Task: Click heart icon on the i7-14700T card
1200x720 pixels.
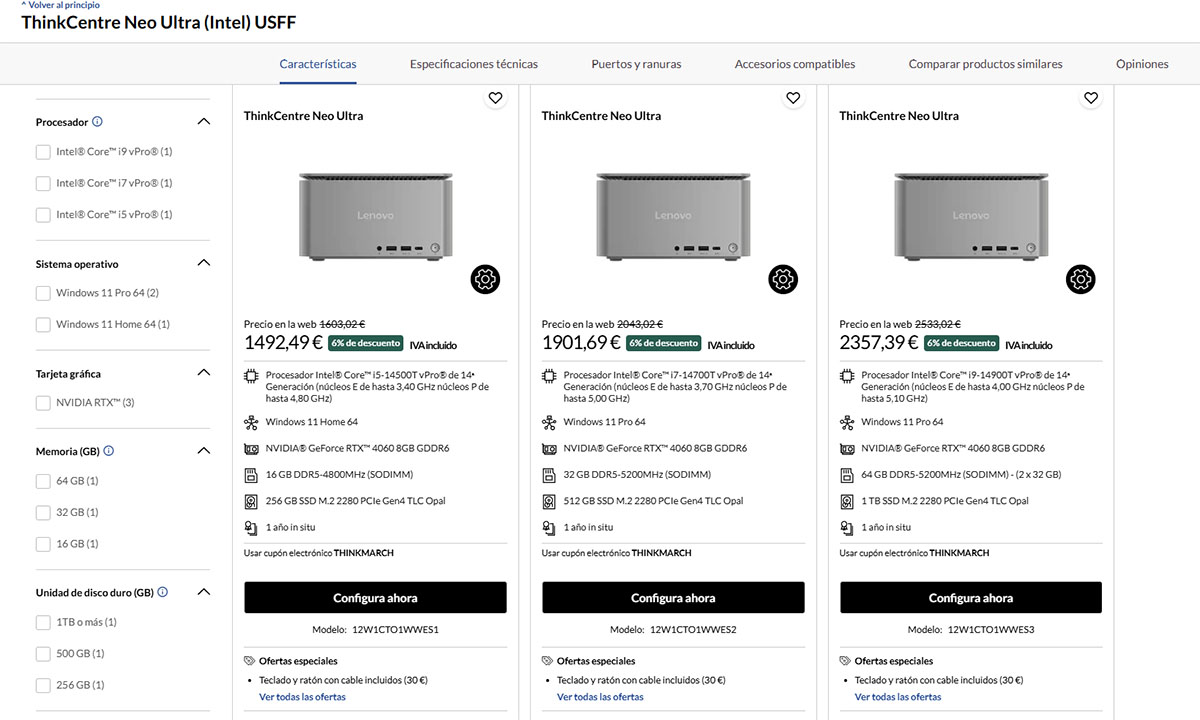Action: pos(793,98)
